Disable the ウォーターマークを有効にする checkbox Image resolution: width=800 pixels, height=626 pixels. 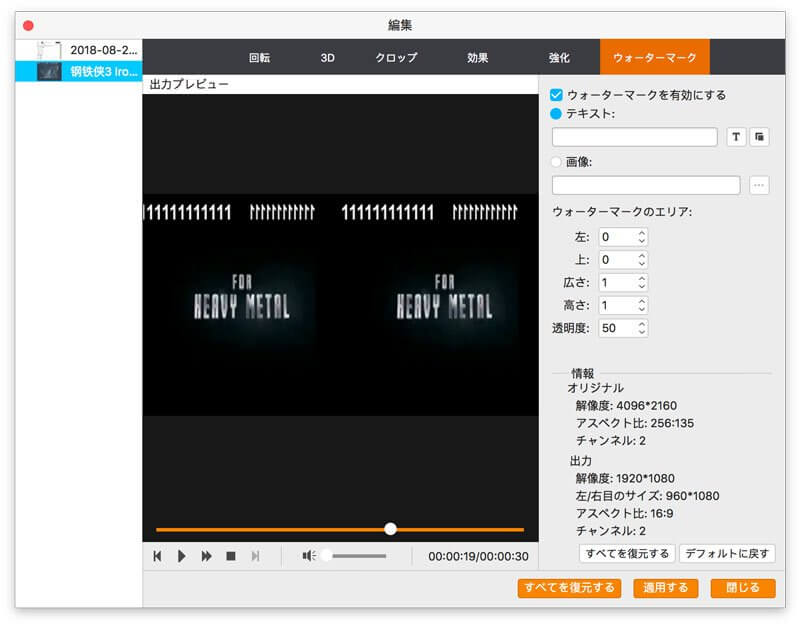click(x=556, y=95)
